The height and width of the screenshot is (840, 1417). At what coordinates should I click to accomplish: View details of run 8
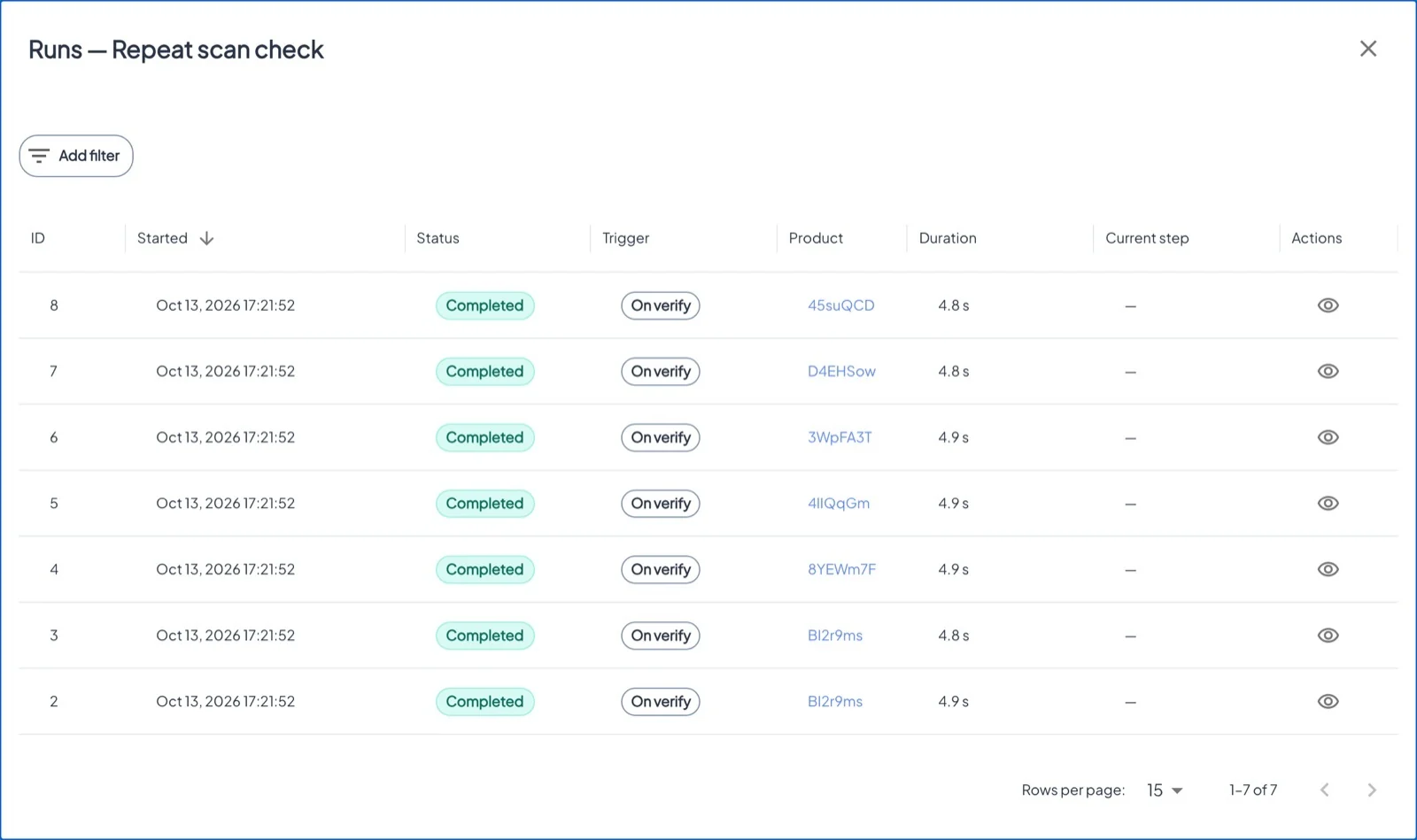coord(1328,305)
